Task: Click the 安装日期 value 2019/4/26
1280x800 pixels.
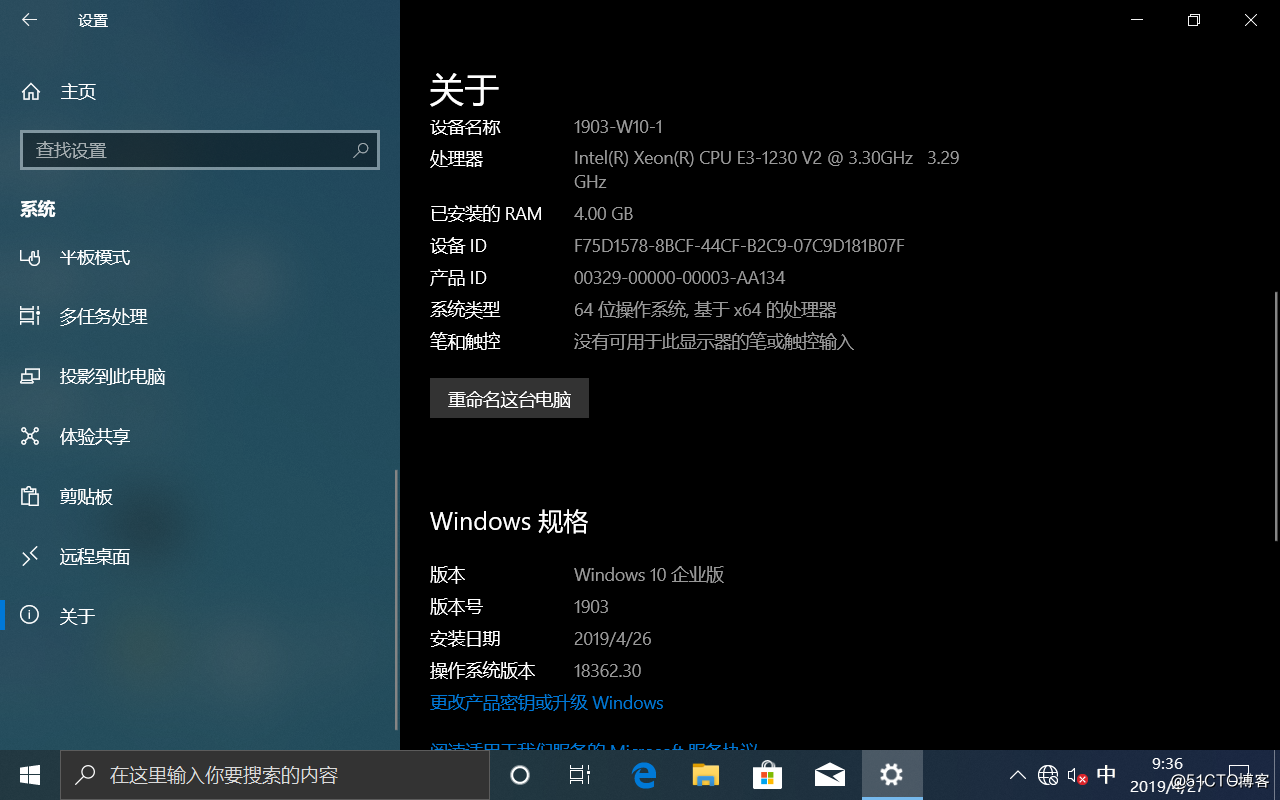Action: point(612,638)
